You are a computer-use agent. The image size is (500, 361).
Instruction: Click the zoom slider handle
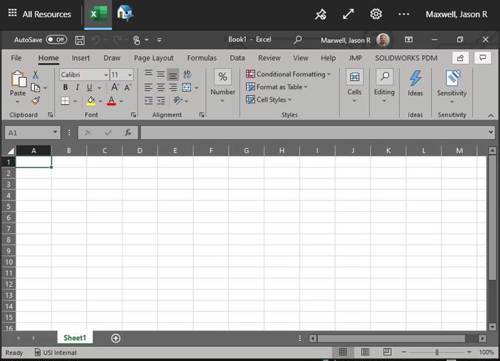[x=437, y=352]
